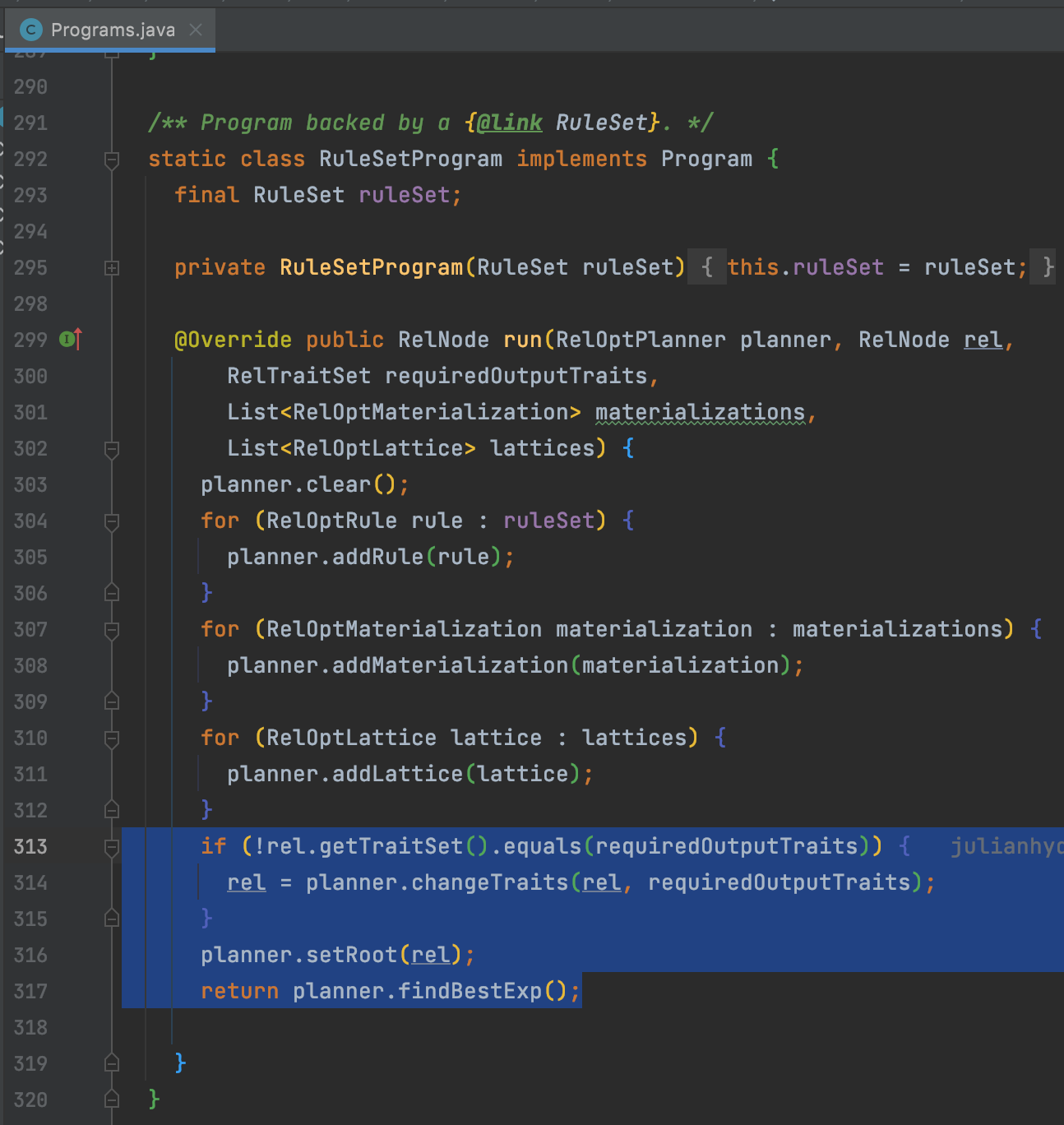Open the Programs.java editor tab
The image size is (1064, 1125).
point(111,30)
